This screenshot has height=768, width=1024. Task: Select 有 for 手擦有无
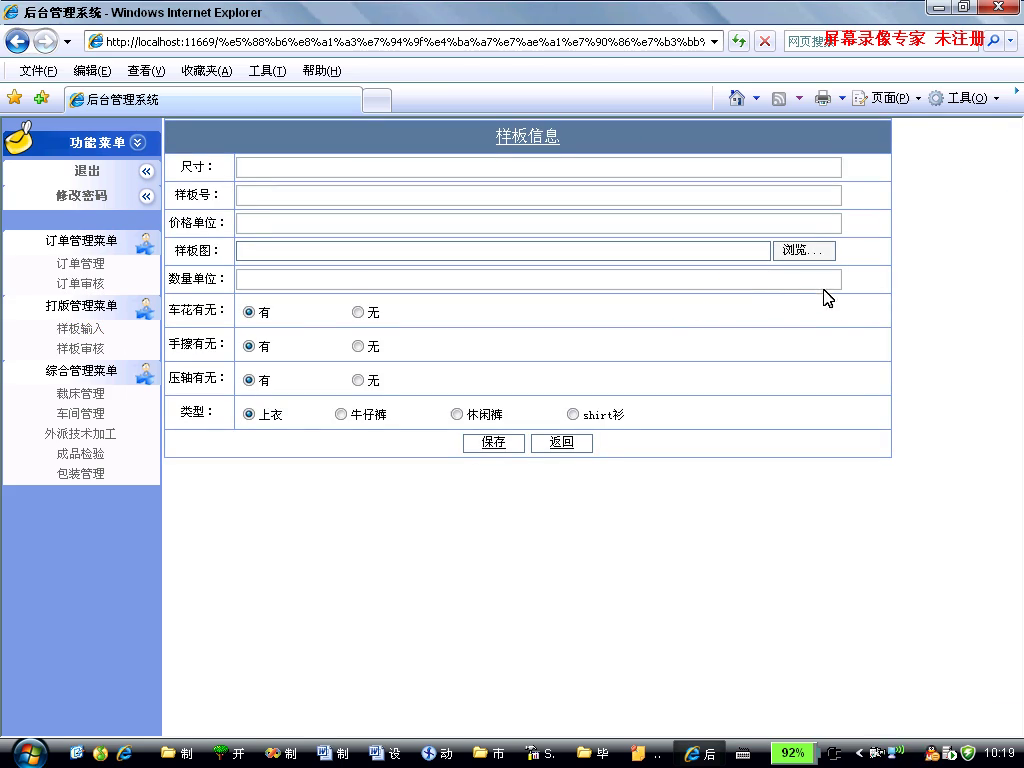(x=249, y=346)
